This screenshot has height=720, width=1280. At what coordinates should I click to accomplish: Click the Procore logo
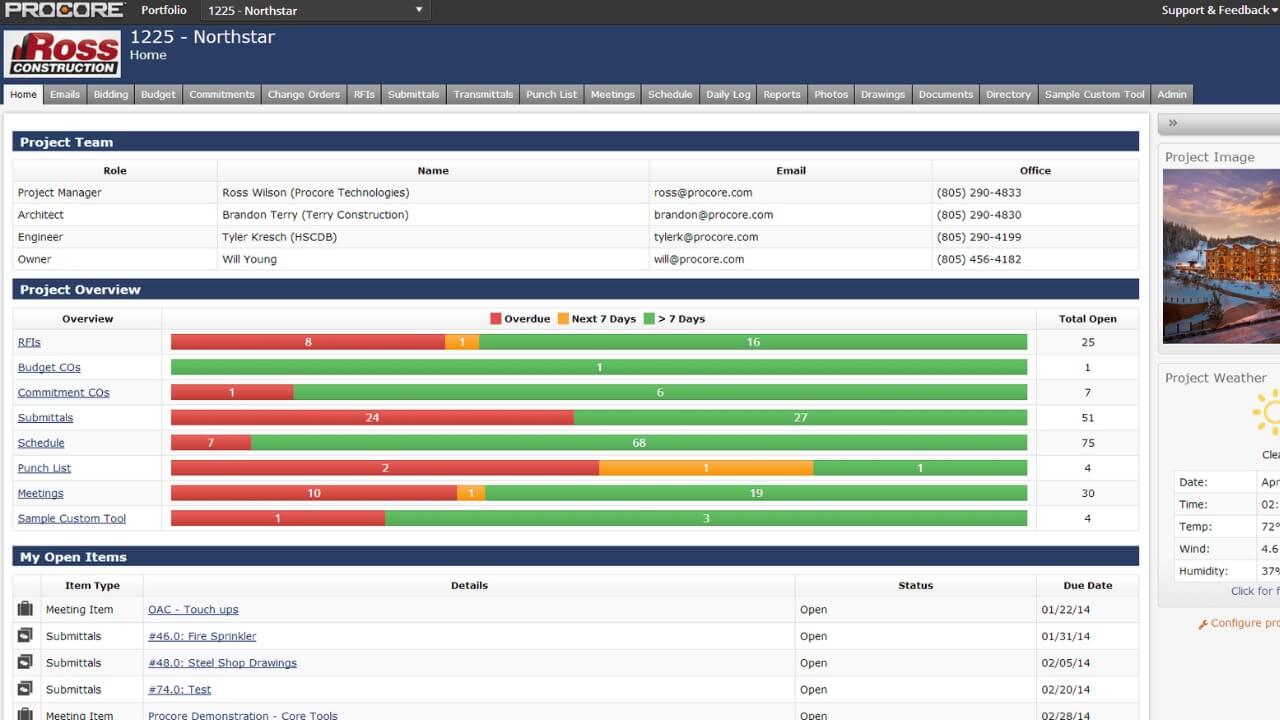[65, 10]
